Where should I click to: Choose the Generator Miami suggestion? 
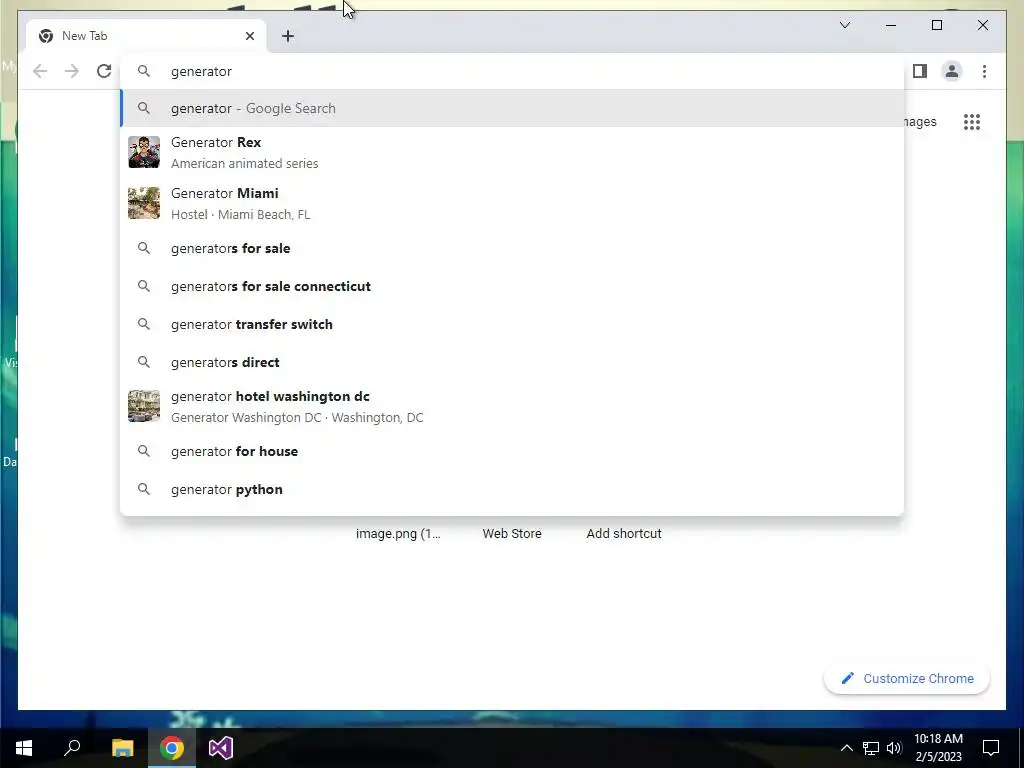513,204
